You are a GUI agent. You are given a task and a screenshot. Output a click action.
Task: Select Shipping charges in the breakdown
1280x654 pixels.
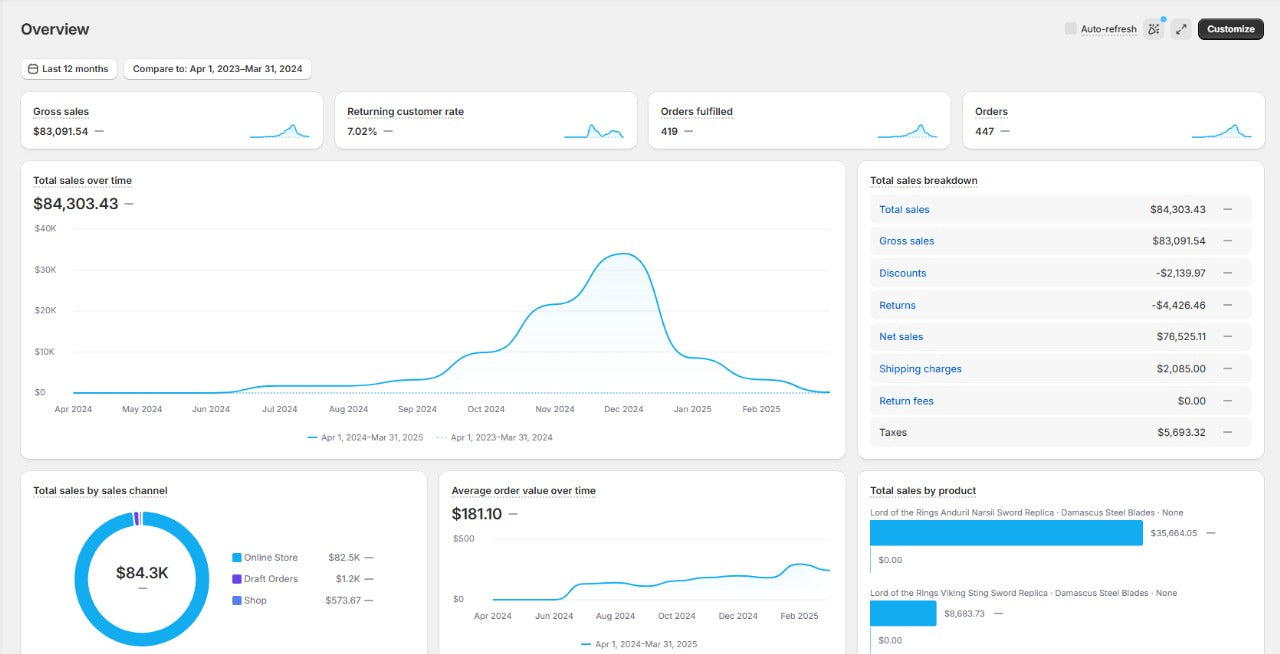920,369
